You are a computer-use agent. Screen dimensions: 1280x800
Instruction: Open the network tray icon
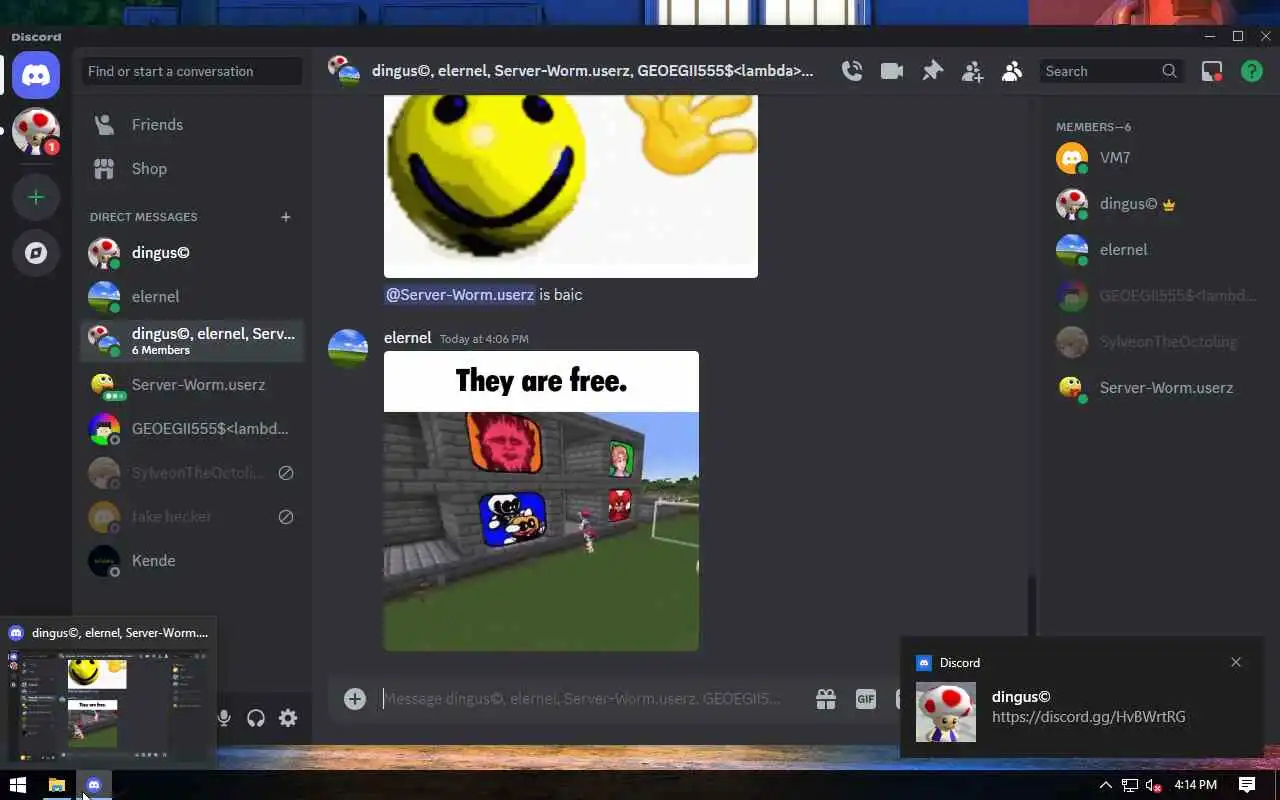[x=1130, y=785]
